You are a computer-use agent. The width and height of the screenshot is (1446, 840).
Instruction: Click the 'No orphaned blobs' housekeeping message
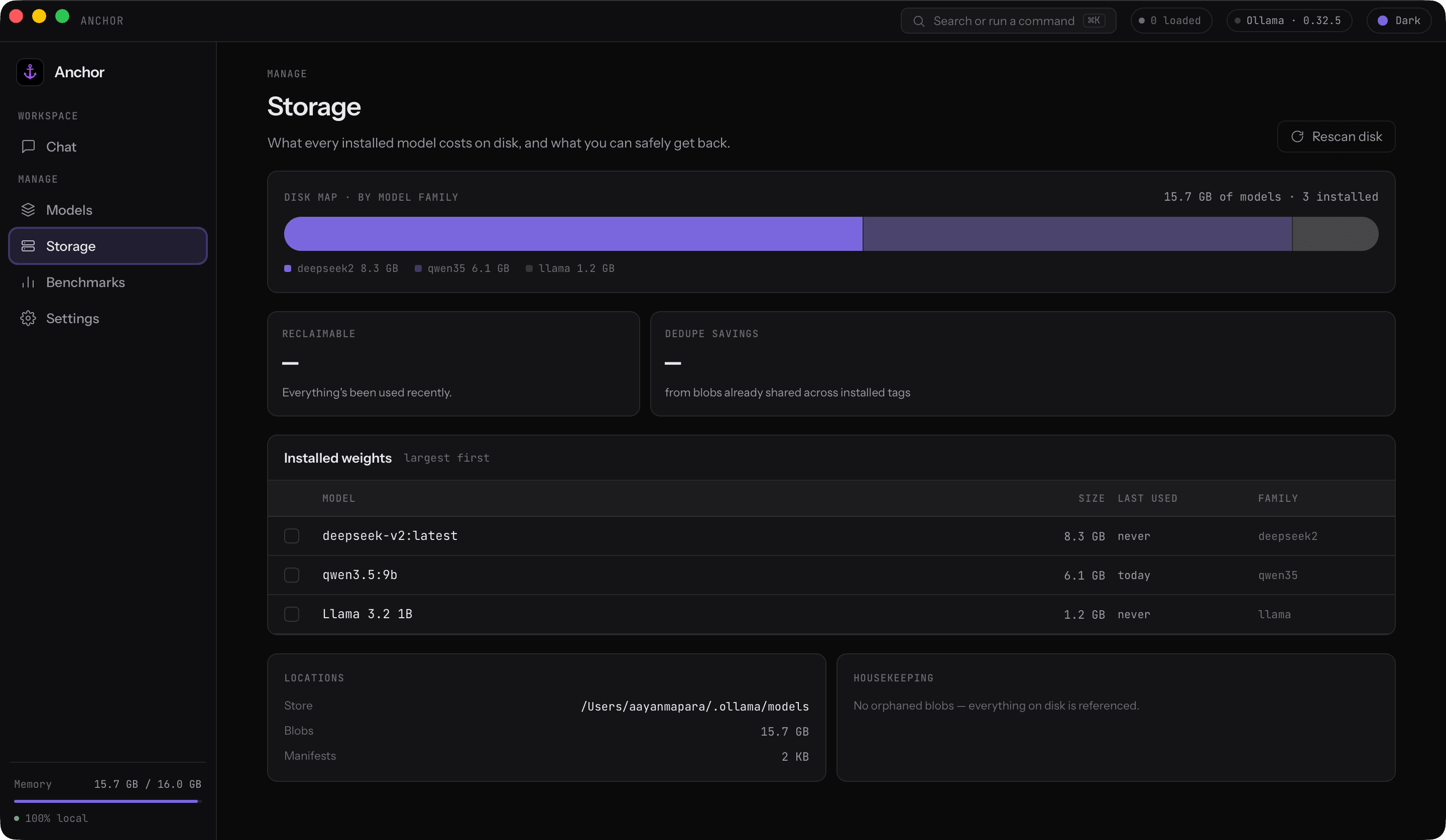coord(996,706)
